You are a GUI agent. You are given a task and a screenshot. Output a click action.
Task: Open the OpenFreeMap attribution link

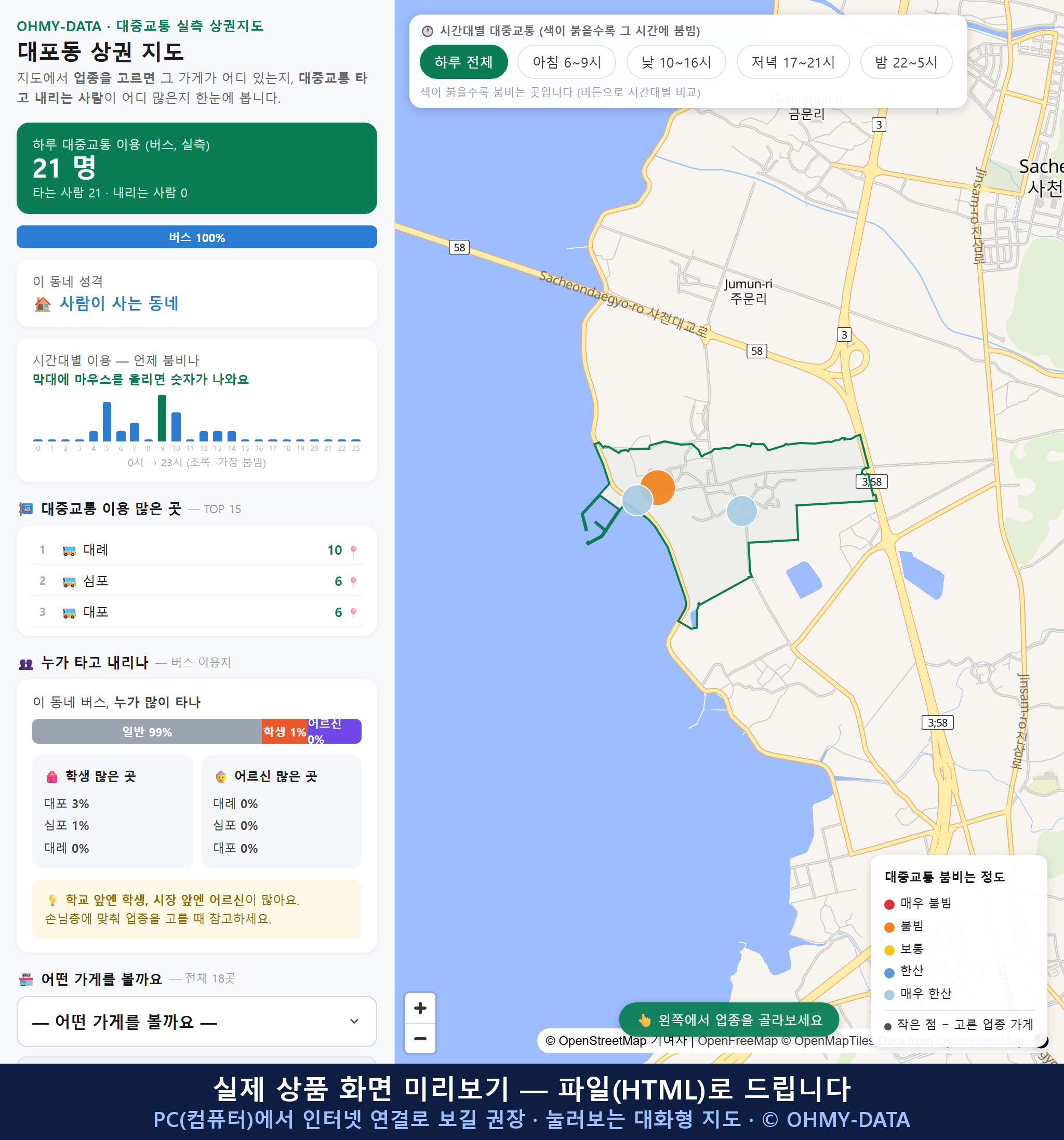[x=737, y=1040]
